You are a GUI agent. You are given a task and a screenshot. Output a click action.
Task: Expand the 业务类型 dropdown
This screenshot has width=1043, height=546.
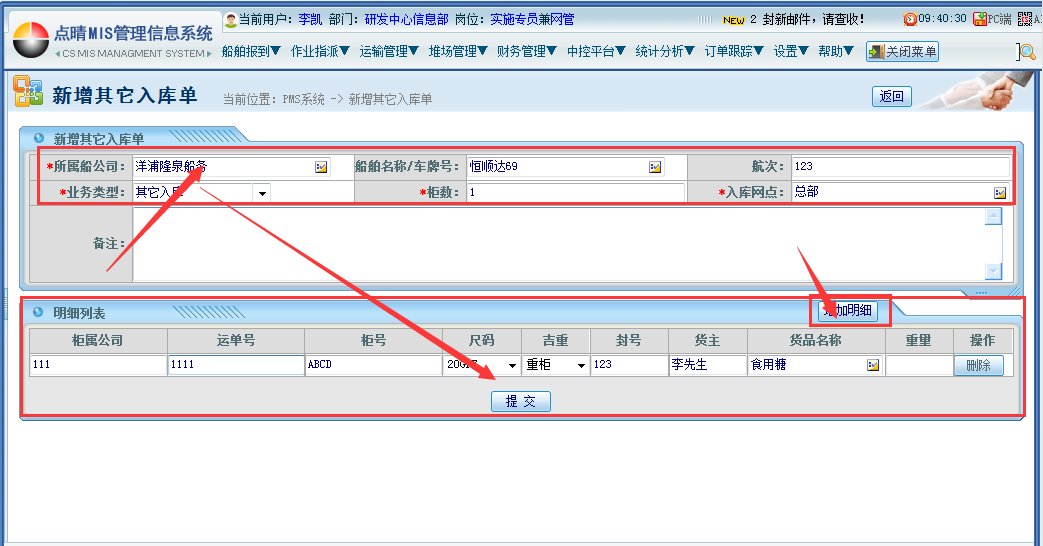pos(261,193)
